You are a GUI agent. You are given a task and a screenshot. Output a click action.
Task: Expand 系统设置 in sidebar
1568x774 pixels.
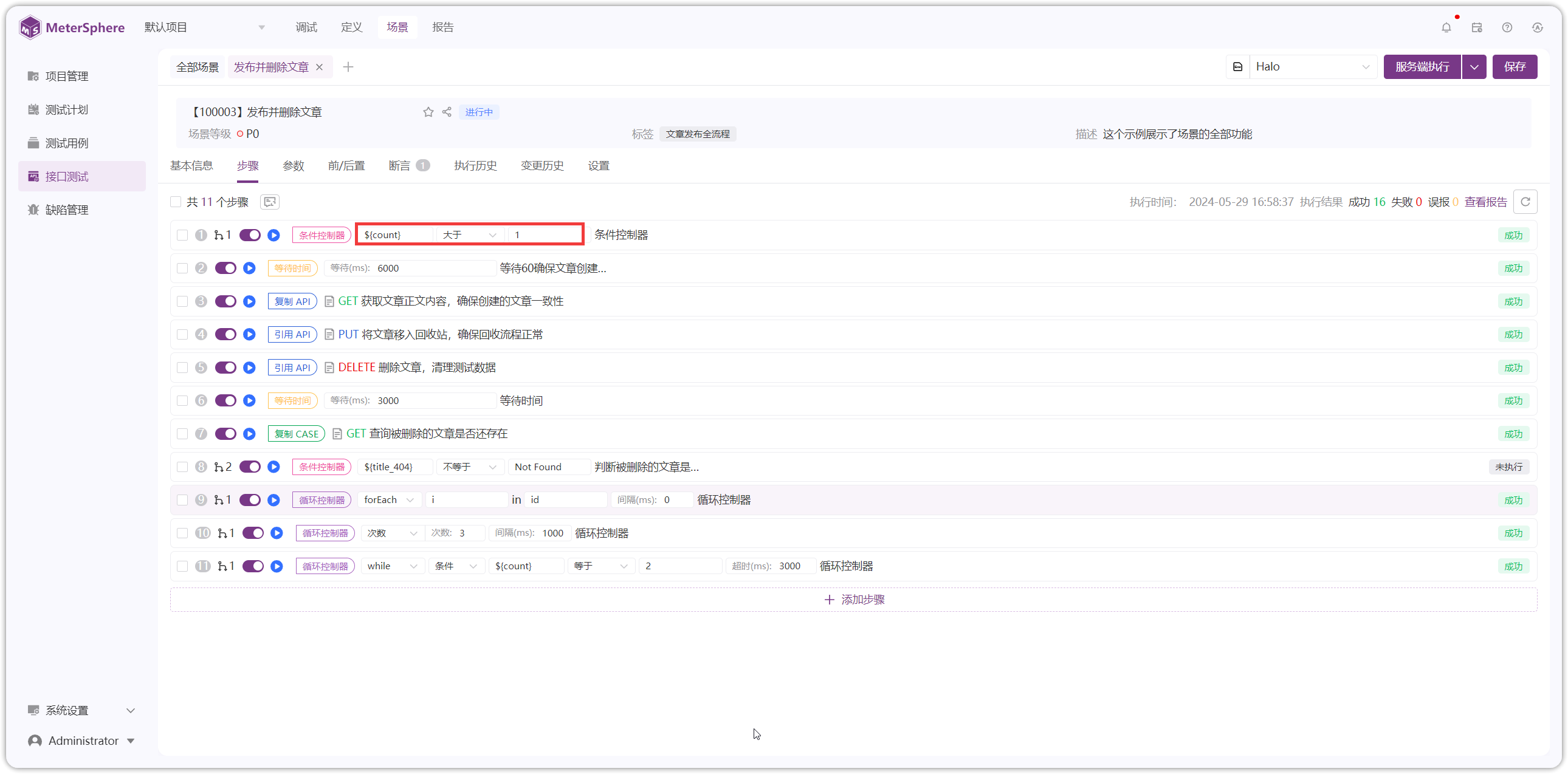tap(81, 711)
